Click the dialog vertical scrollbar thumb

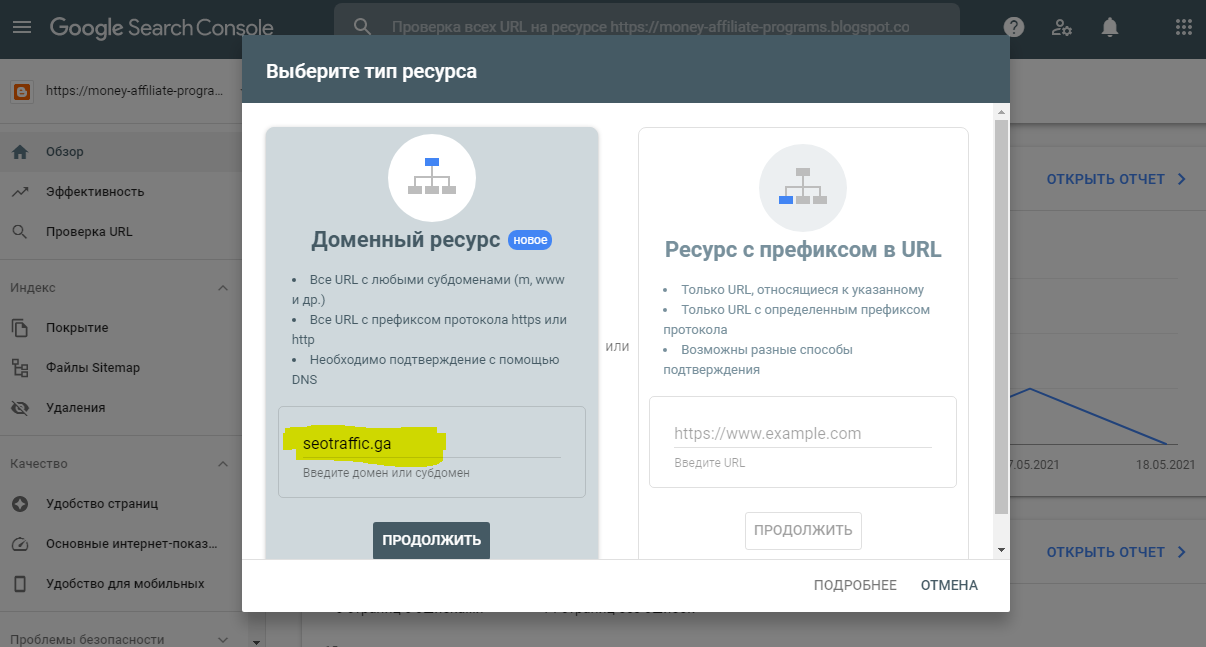[1001, 316]
